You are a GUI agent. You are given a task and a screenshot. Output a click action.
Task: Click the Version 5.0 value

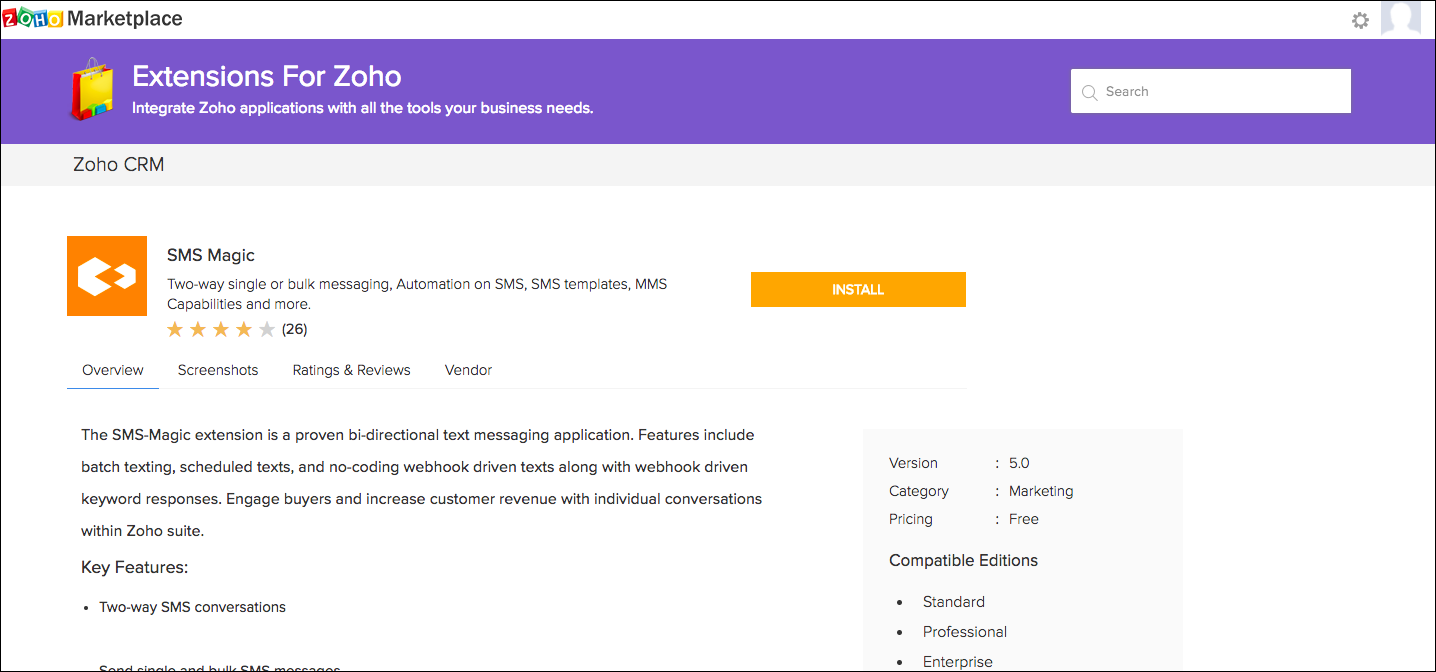(x=1019, y=463)
